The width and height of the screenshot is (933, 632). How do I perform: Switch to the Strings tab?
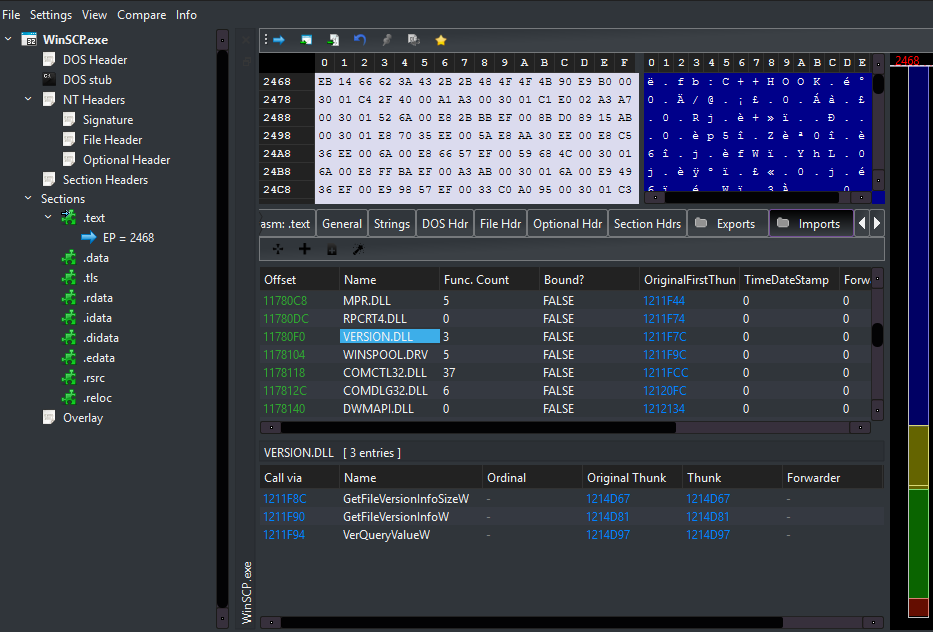[x=392, y=224]
